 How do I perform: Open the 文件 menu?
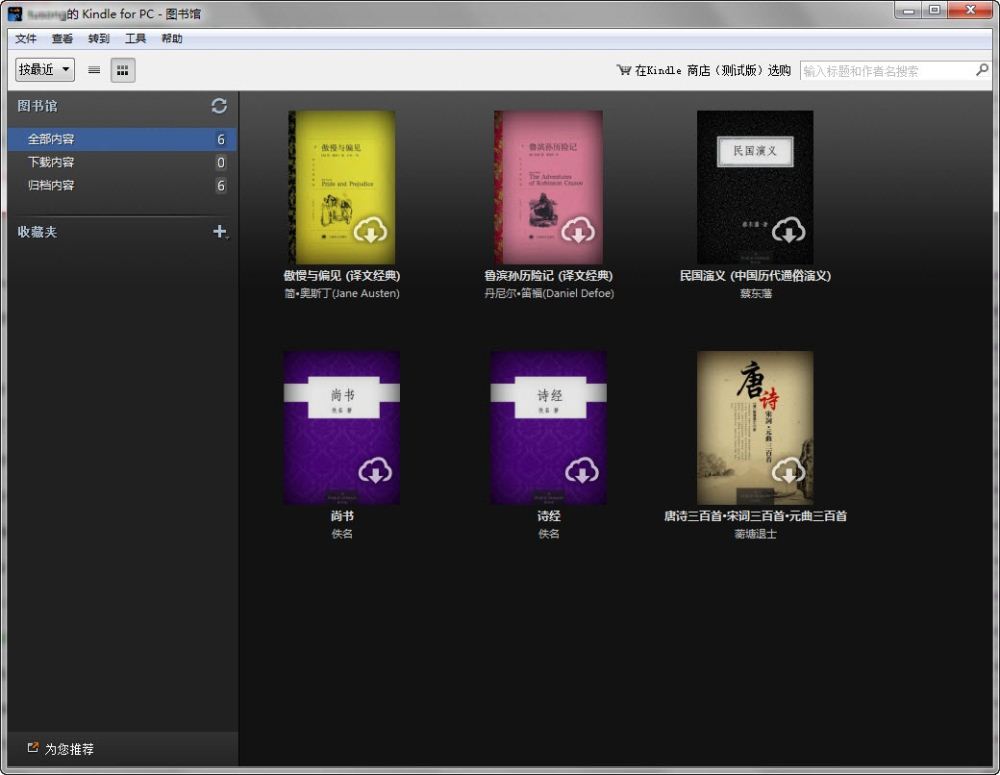tap(26, 39)
